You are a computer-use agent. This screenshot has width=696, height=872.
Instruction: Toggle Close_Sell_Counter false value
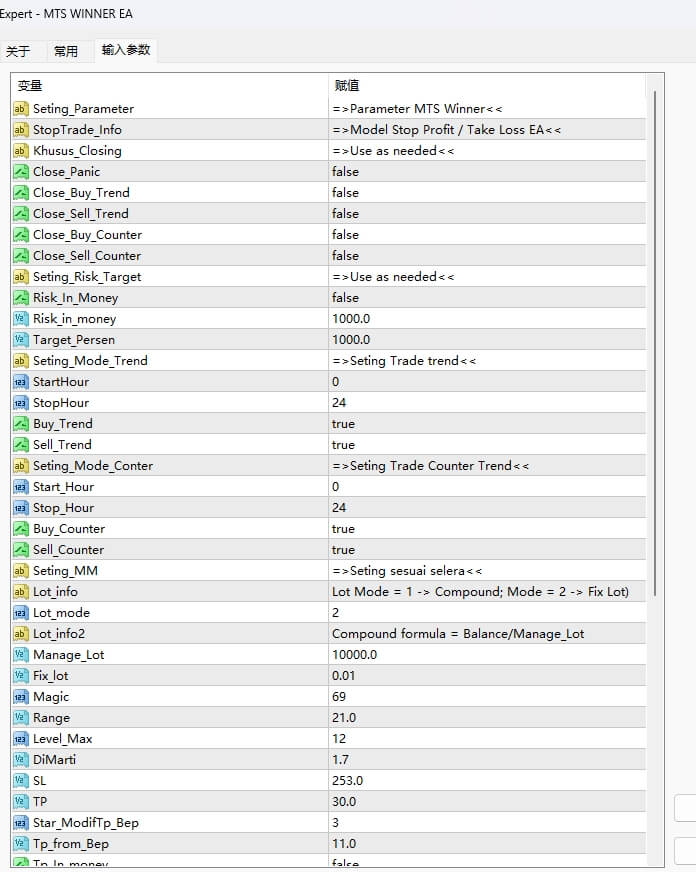pyautogui.click(x=345, y=255)
